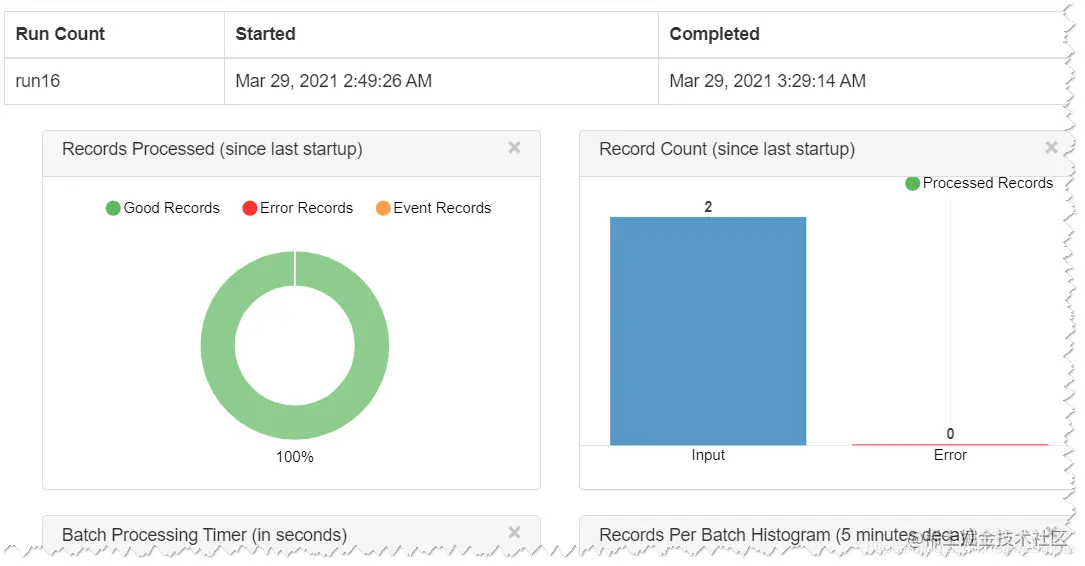Click the blue Input bar

(708, 331)
